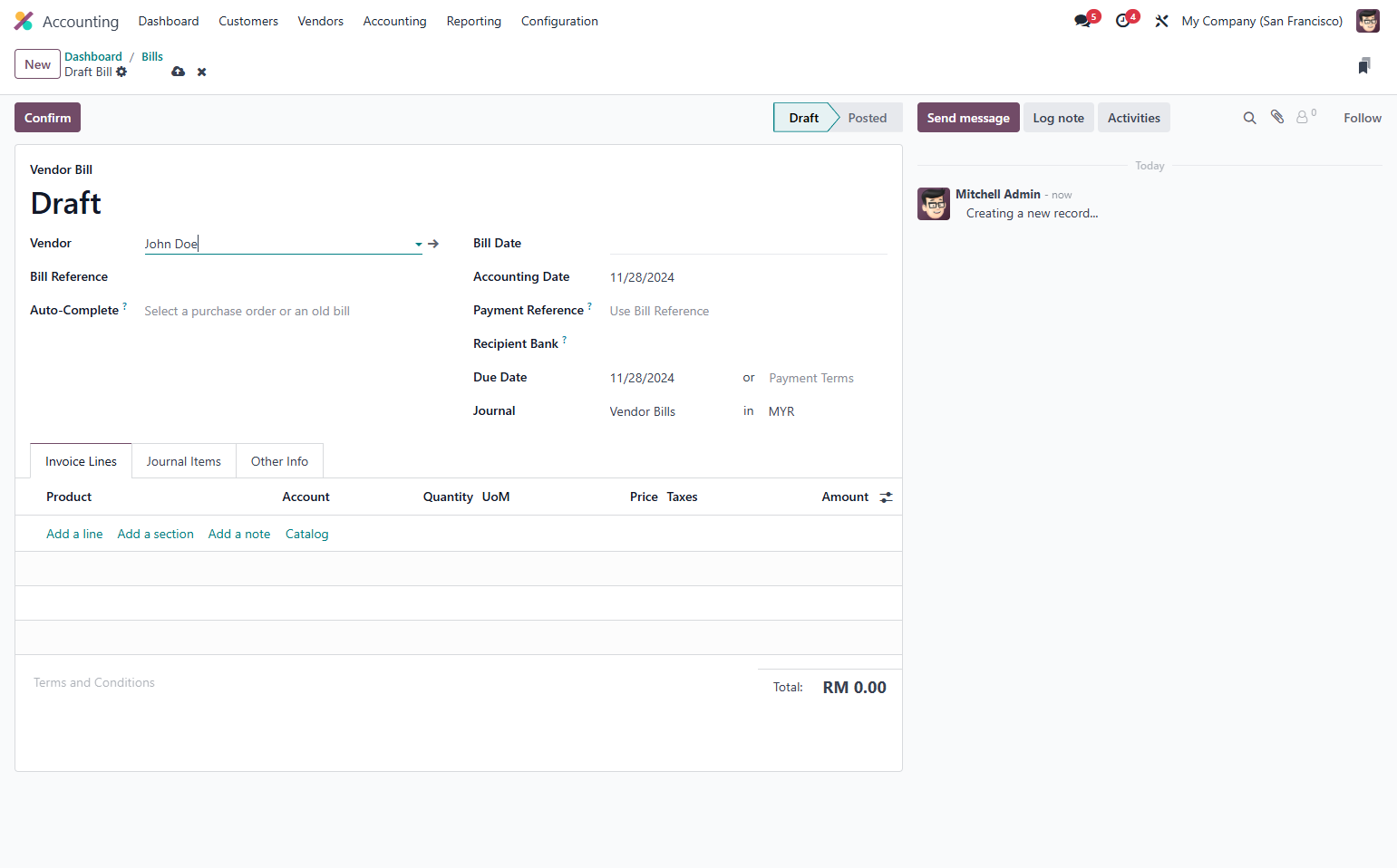Search messages with the magnifier icon
The width and height of the screenshot is (1397, 868).
[x=1249, y=118]
